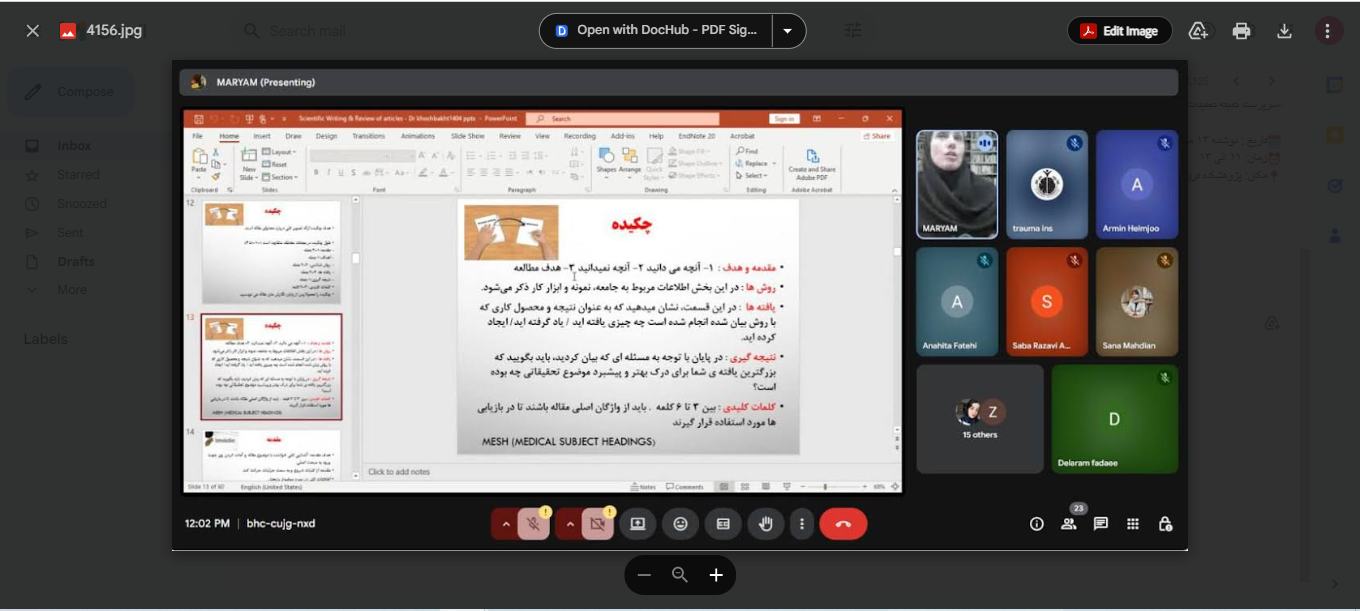
Task: Open the Slide Show ribbon tab
Action: [x=467, y=136]
